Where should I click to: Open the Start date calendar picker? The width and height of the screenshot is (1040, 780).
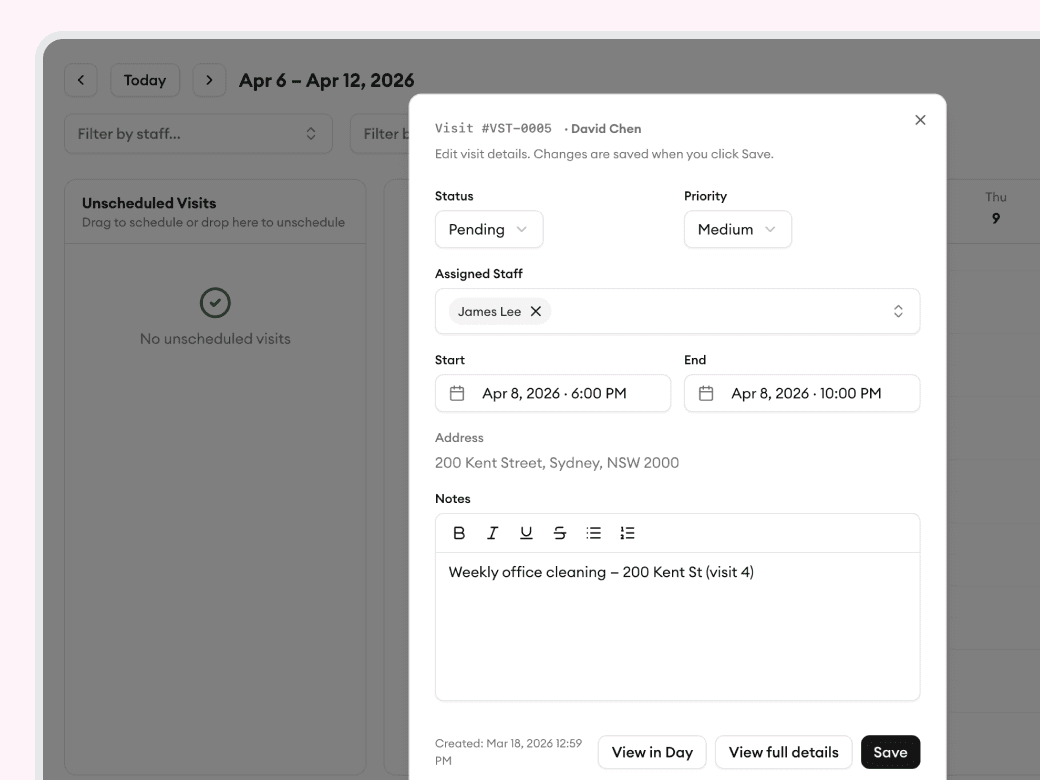pos(458,393)
